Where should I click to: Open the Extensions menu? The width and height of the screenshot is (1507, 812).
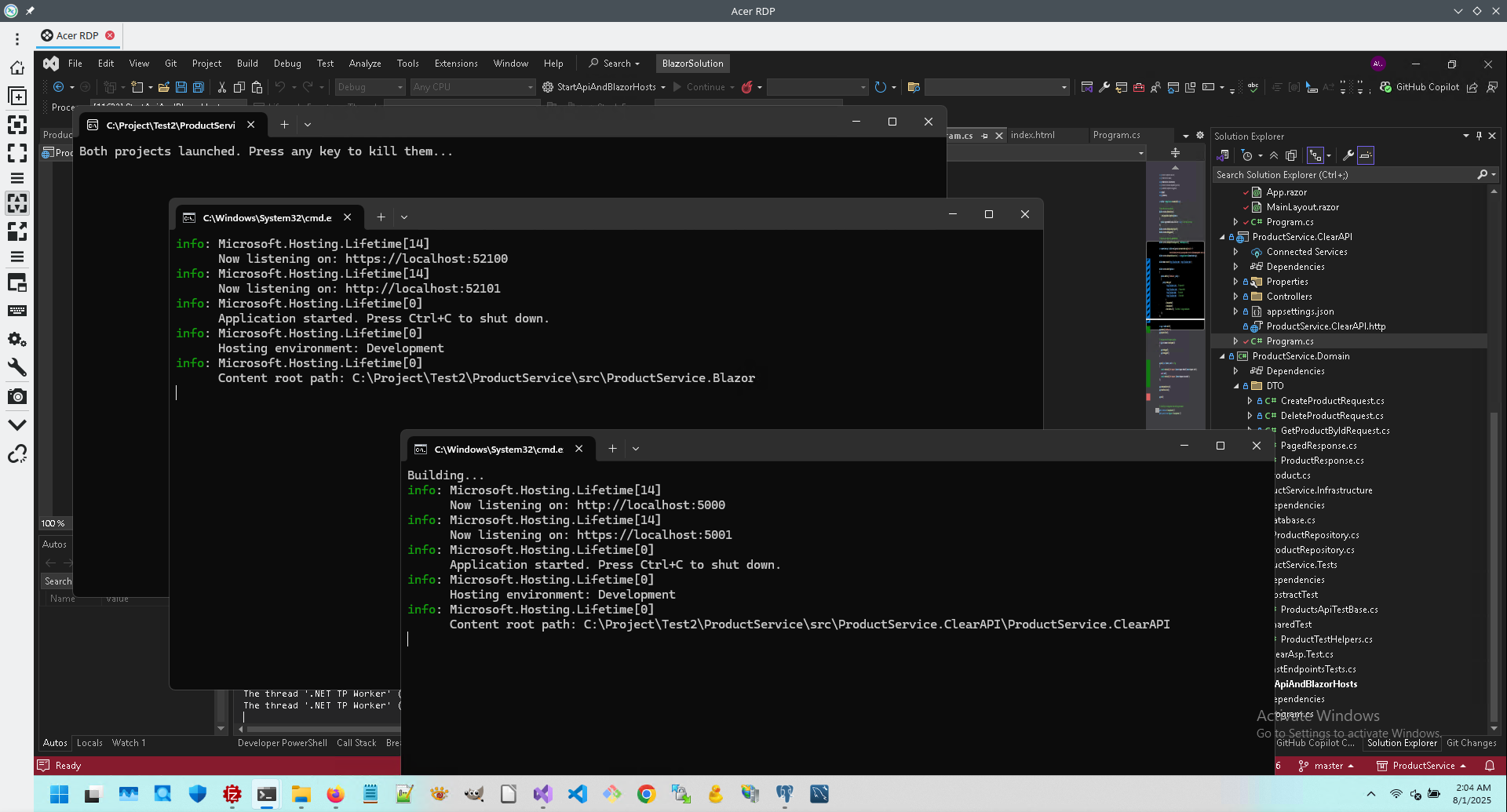pyautogui.click(x=456, y=64)
